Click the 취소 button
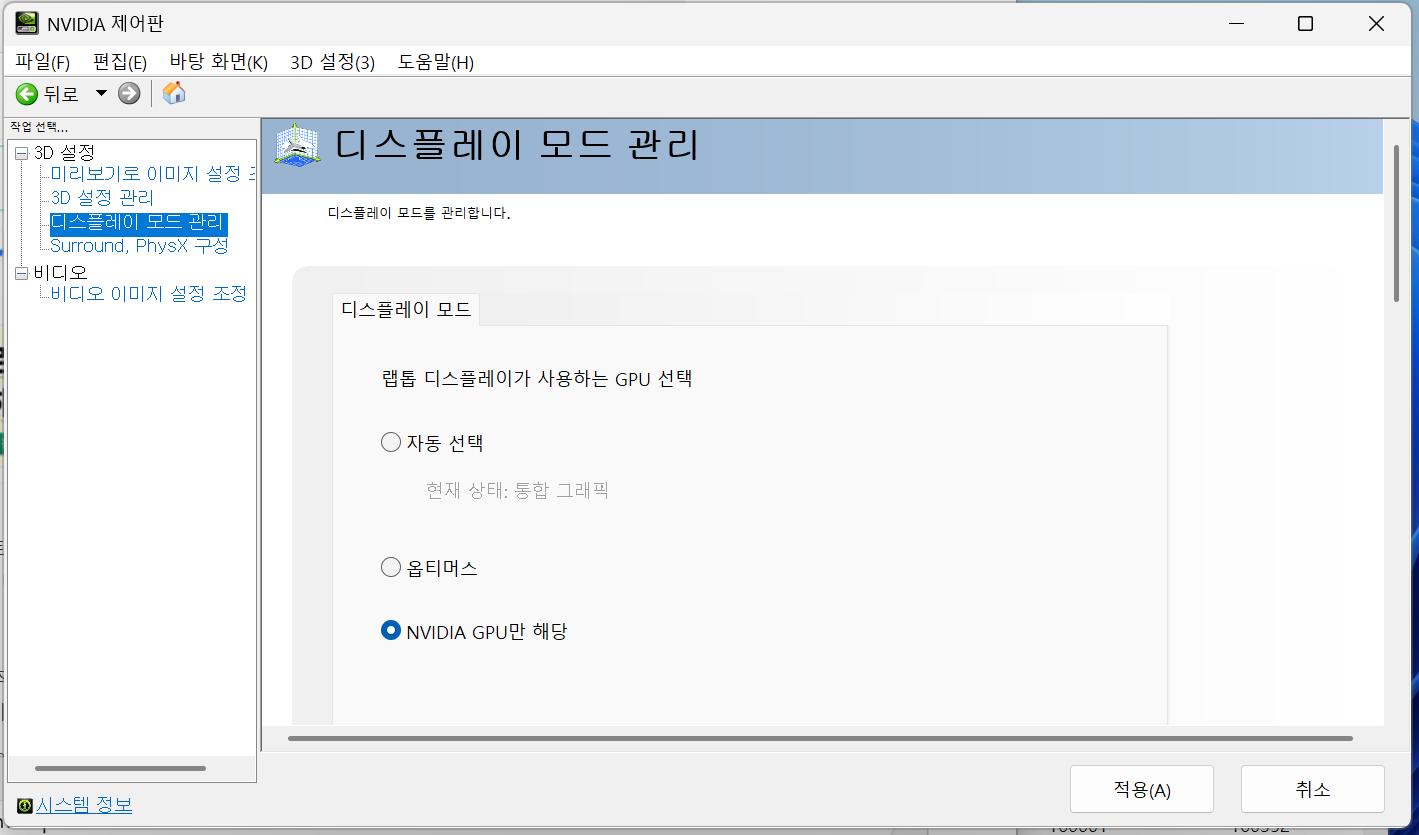Image resolution: width=1419 pixels, height=835 pixels. (1312, 788)
